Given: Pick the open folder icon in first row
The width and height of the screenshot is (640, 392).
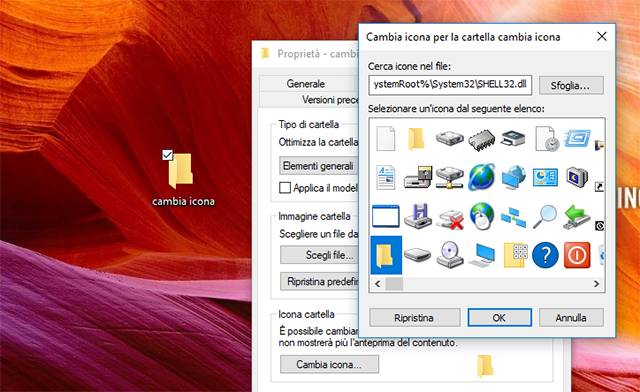Looking at the screenshot, I should (416, 139).
